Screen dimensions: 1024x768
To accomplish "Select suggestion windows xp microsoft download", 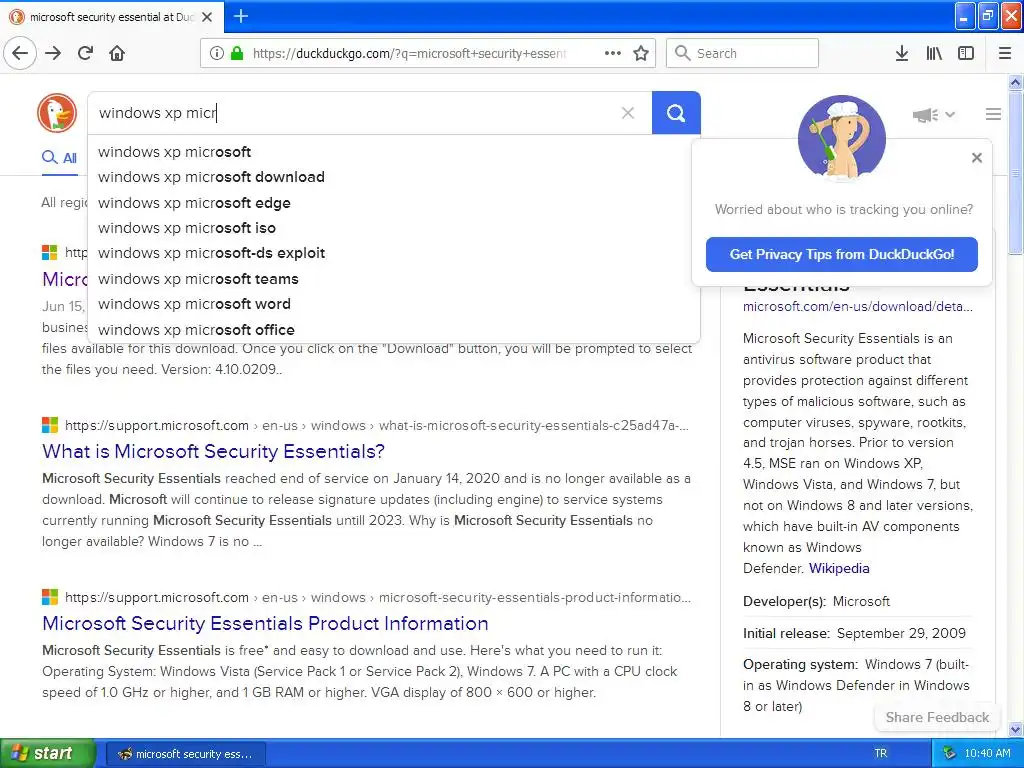I will 394,177.
